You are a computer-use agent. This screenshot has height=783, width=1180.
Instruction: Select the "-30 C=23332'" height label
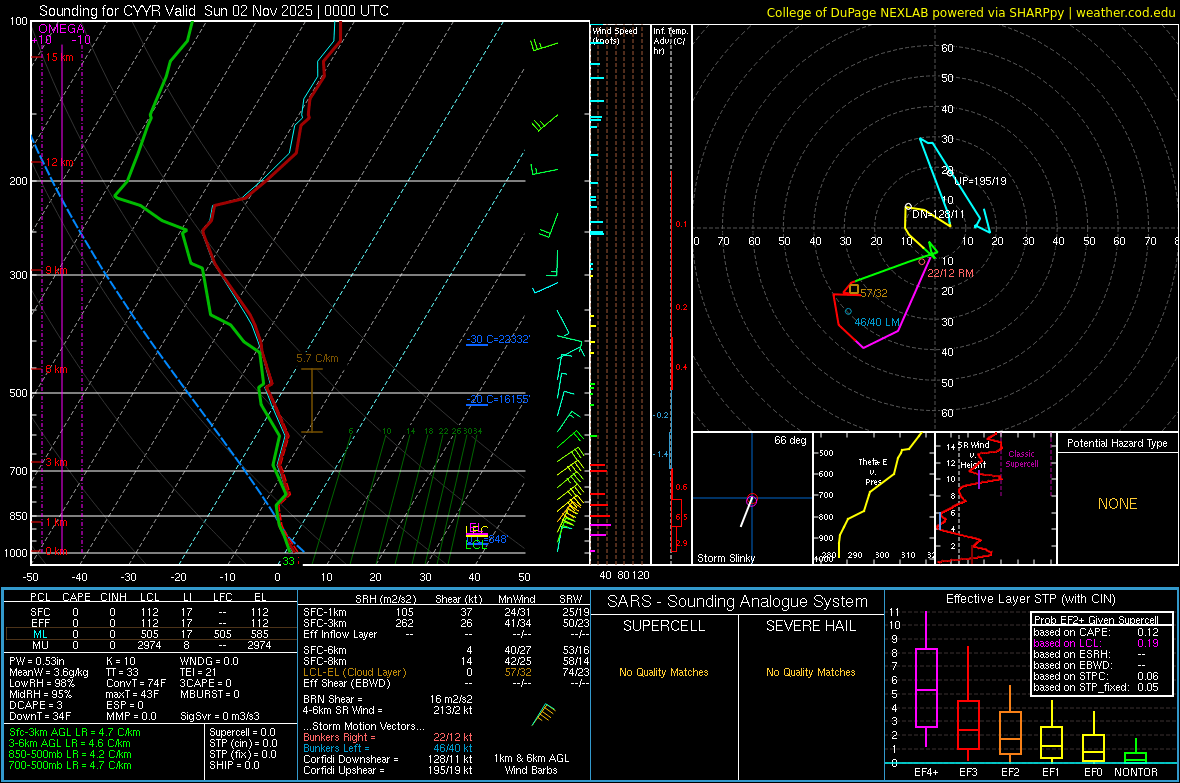coord(498,340)
